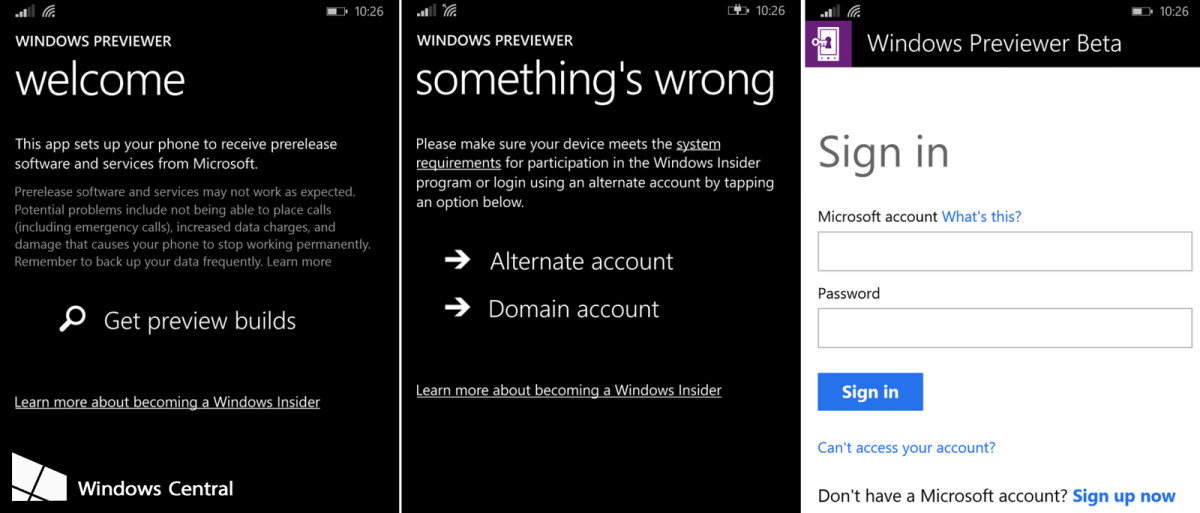Tap Wi-Fi icon on welcome screen status bar
Image resolution: width=1200 pixels, height=513 pixels.
(48, 11)
